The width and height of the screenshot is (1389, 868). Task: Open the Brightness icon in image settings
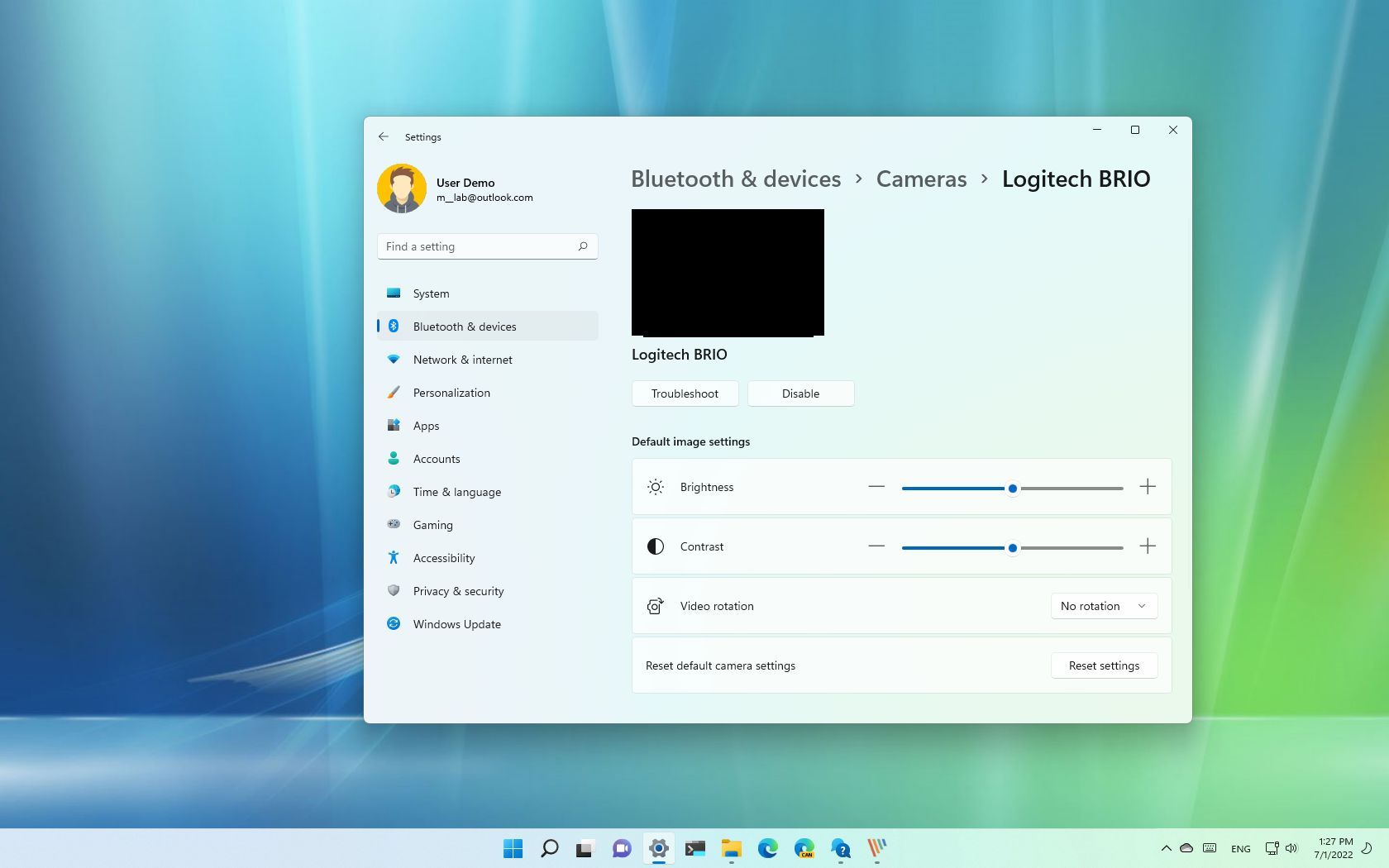[x=656, y=487]
